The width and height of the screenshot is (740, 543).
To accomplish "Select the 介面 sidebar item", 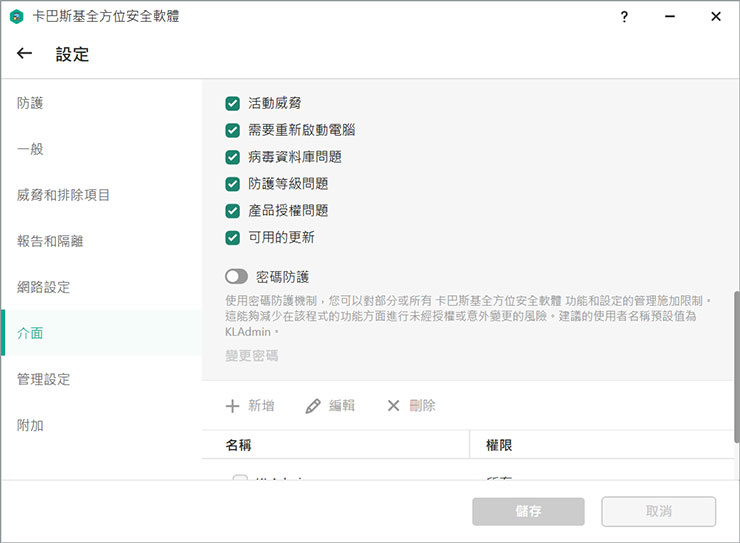I will coord(101,333).
